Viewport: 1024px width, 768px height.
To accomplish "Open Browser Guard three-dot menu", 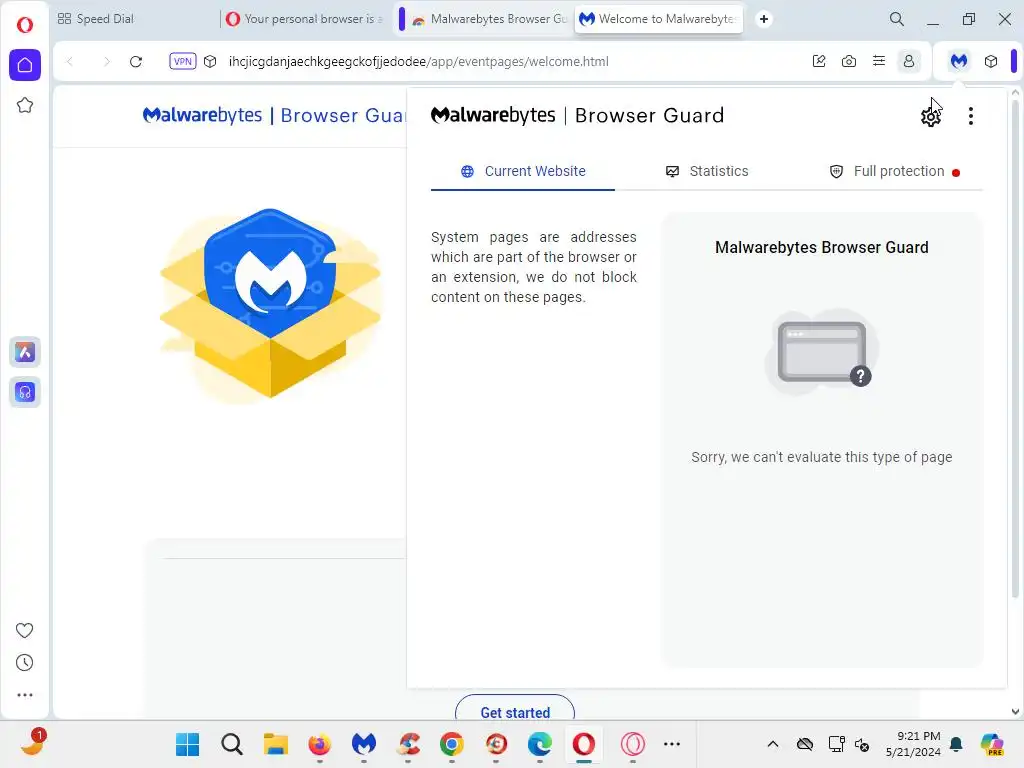I will coord(971,116).
